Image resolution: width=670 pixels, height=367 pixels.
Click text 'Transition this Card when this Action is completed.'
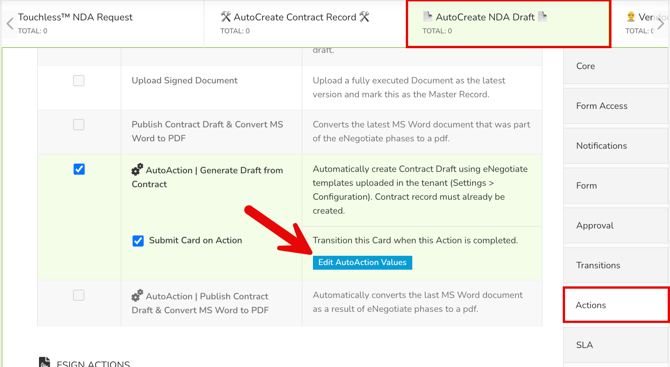[x=415, y=240]
